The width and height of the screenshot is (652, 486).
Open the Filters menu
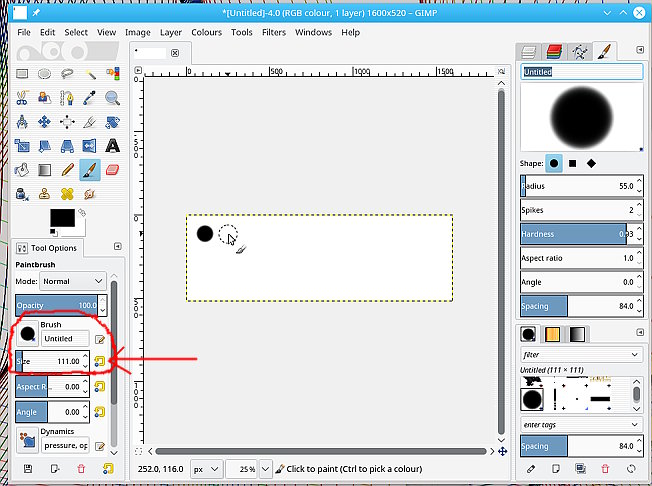[x=273, y=32]
